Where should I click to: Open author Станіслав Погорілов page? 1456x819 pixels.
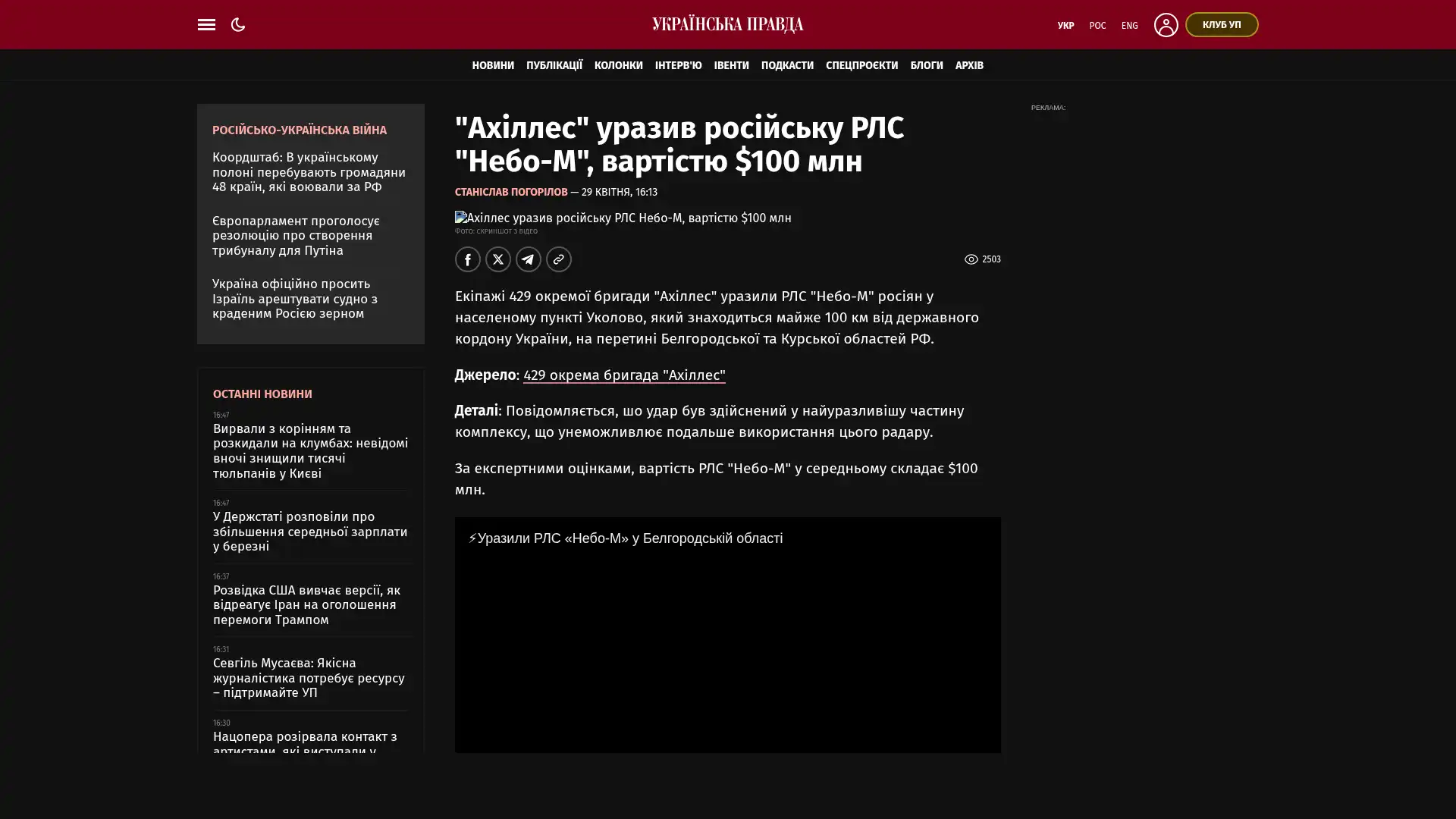[x=511, y=192]
